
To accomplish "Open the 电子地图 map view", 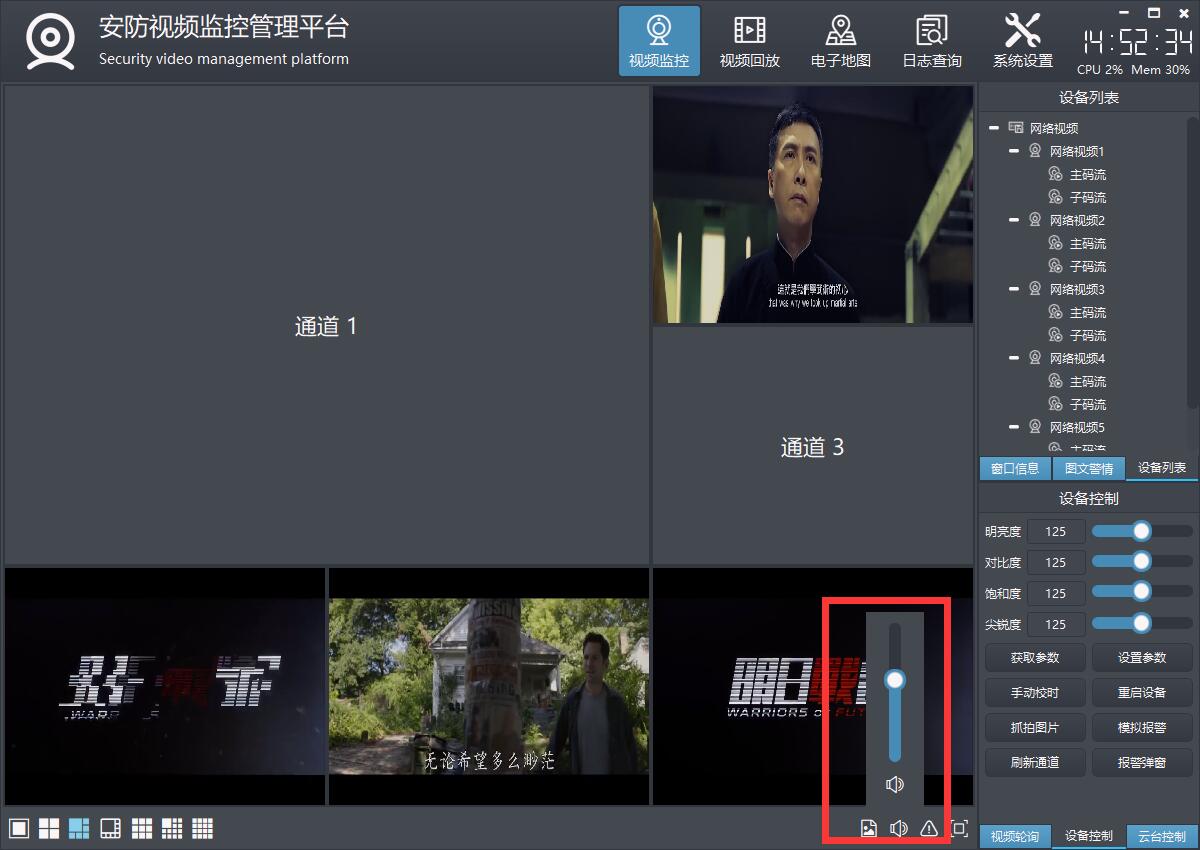I will tap(840, 41).
